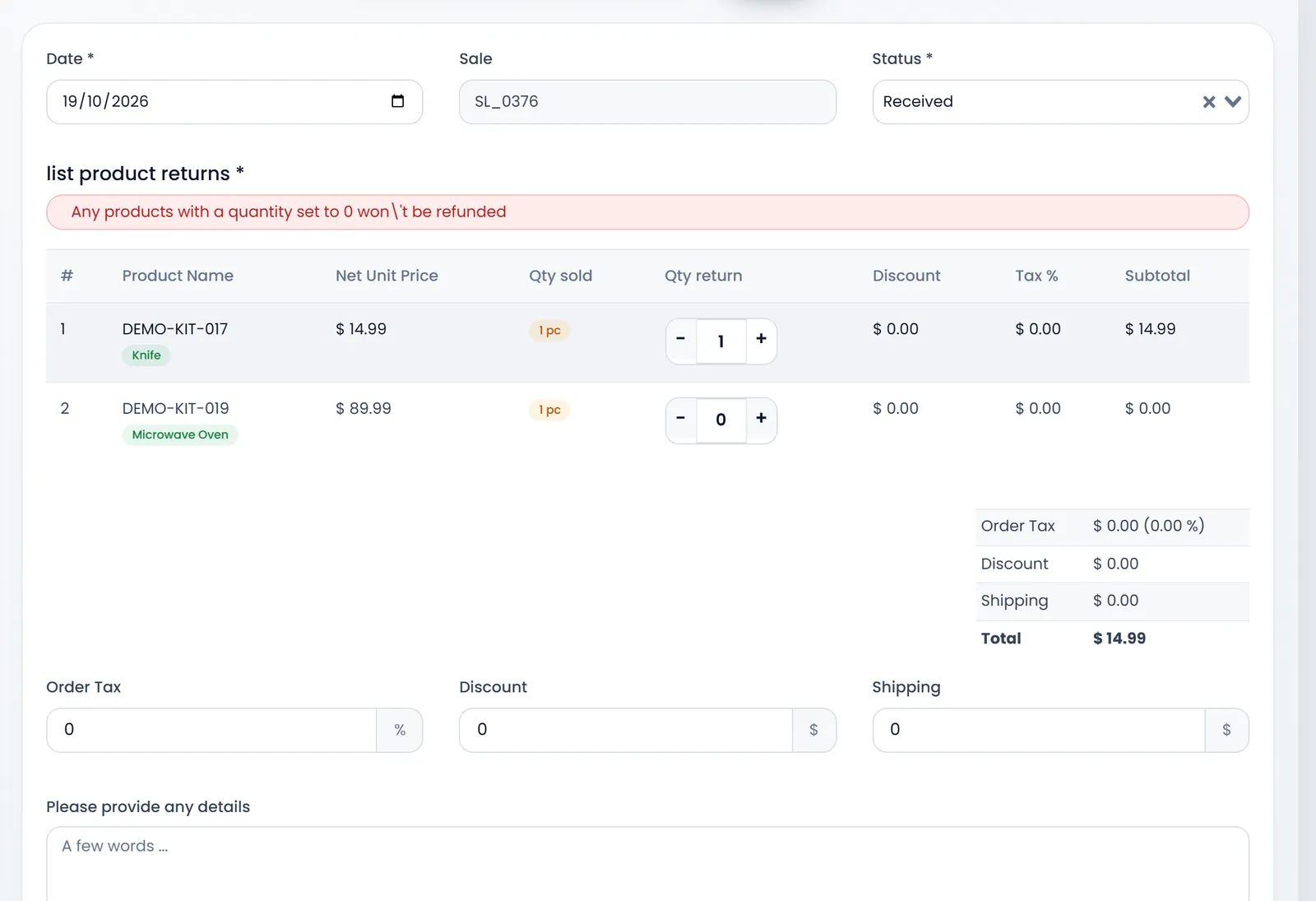Click the quantity zero refund warning banner

pyautogui.click(x=647, y=212)
